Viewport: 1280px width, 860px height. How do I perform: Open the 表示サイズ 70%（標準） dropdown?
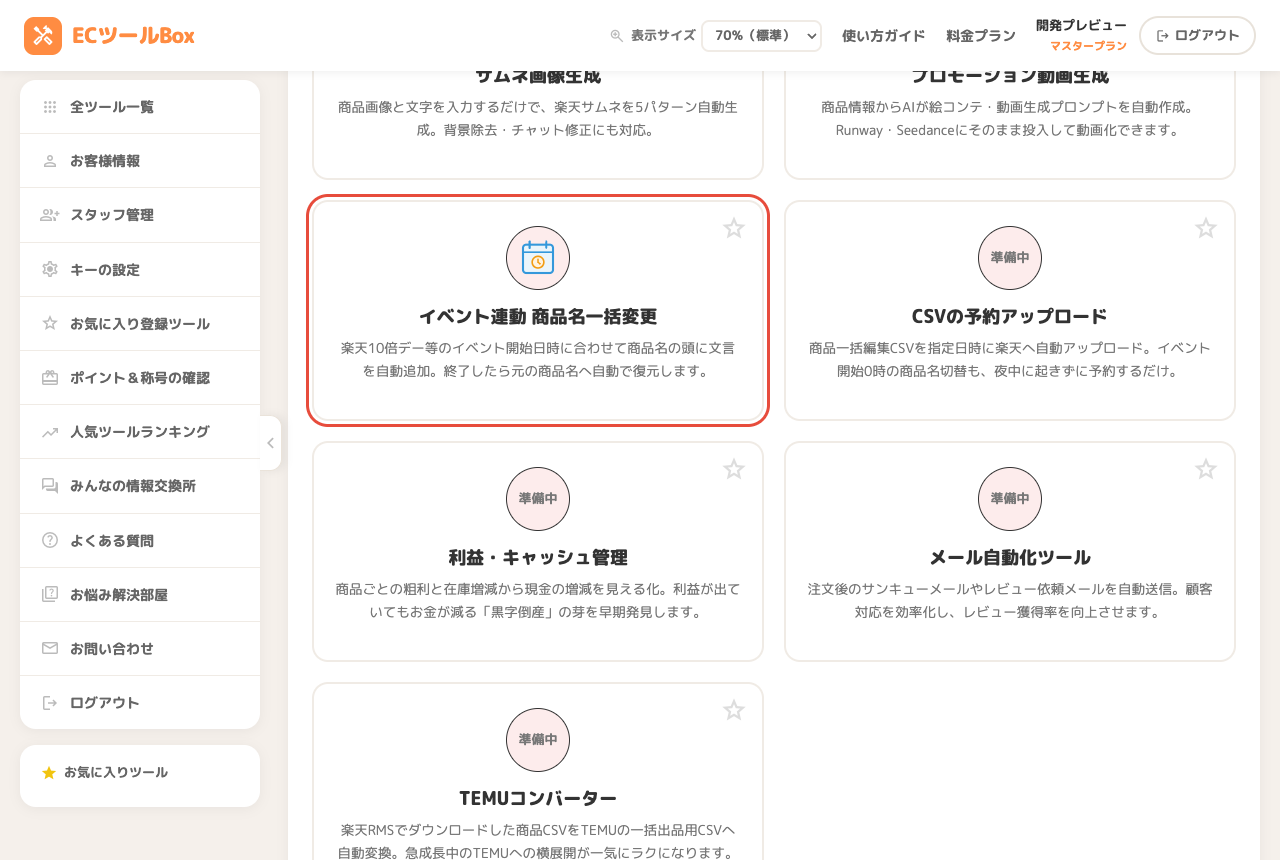point(761,36)
